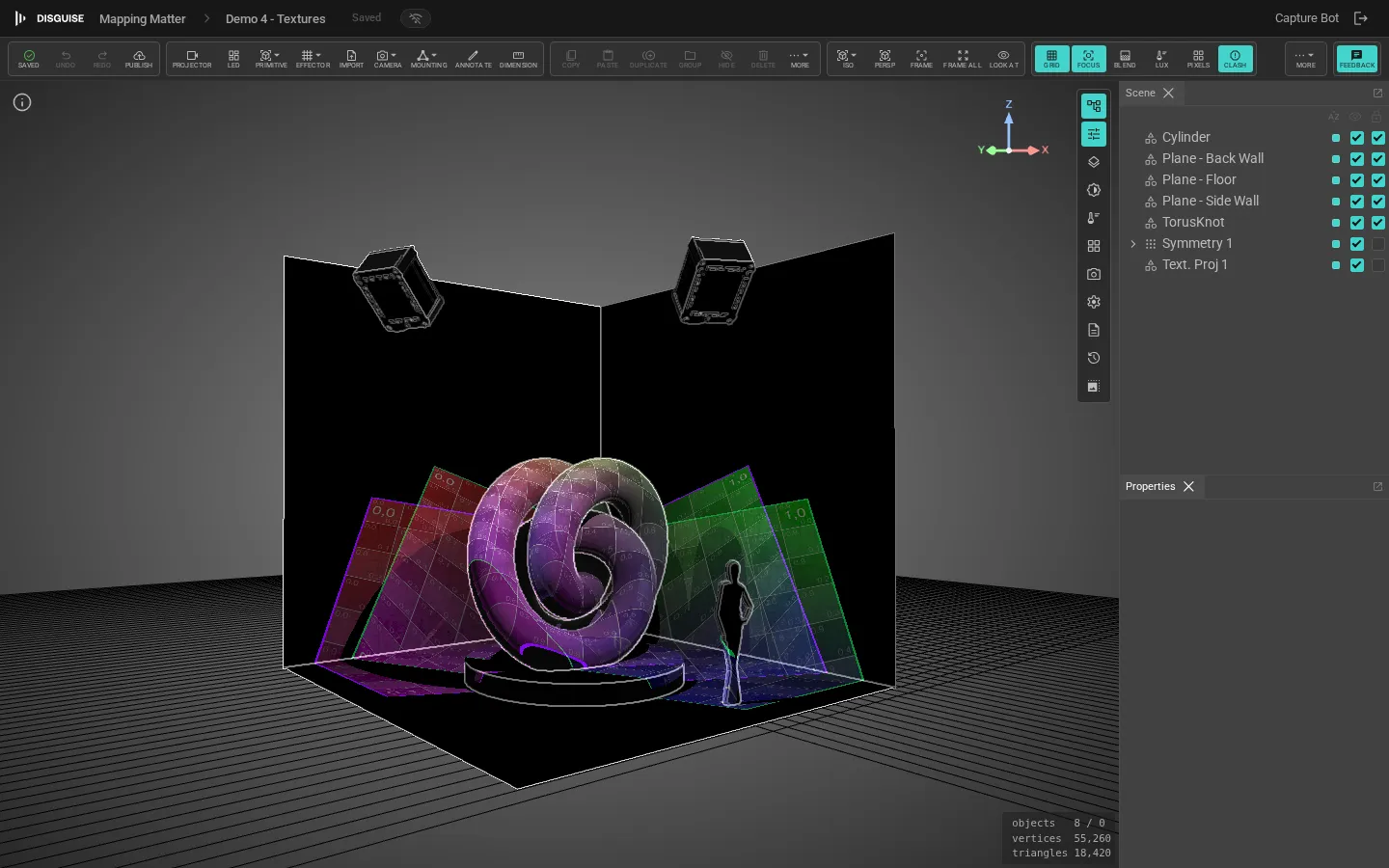Add a Projector from the toolbar
This screenshot has height=868, width=1389.
pos(192,59)
